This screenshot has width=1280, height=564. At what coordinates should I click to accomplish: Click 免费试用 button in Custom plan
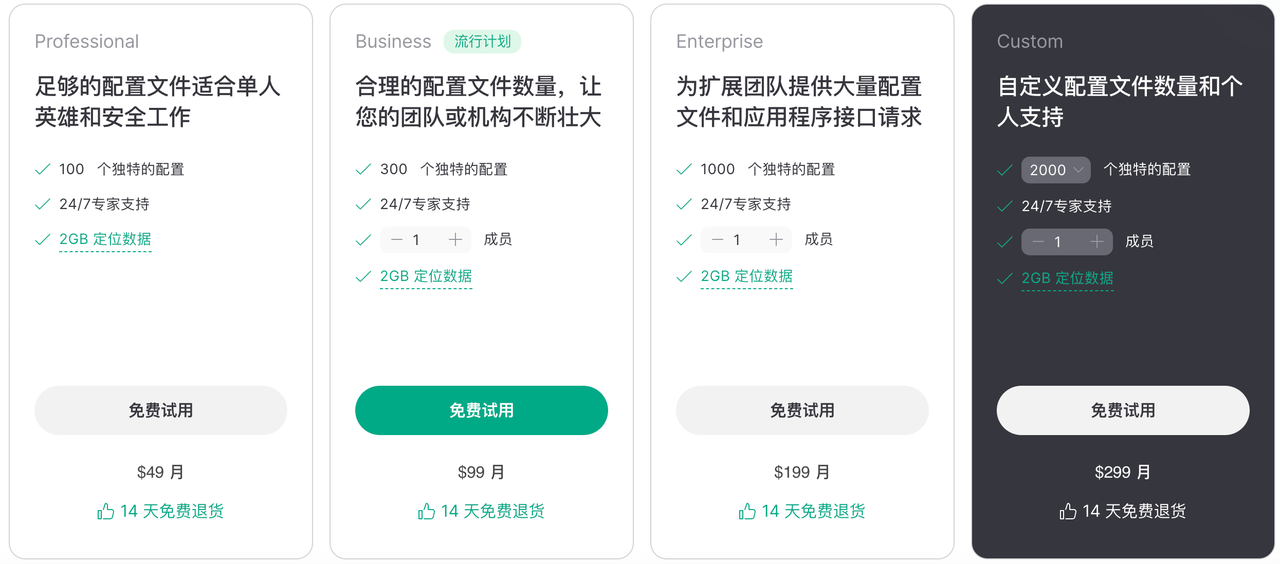1123,411
